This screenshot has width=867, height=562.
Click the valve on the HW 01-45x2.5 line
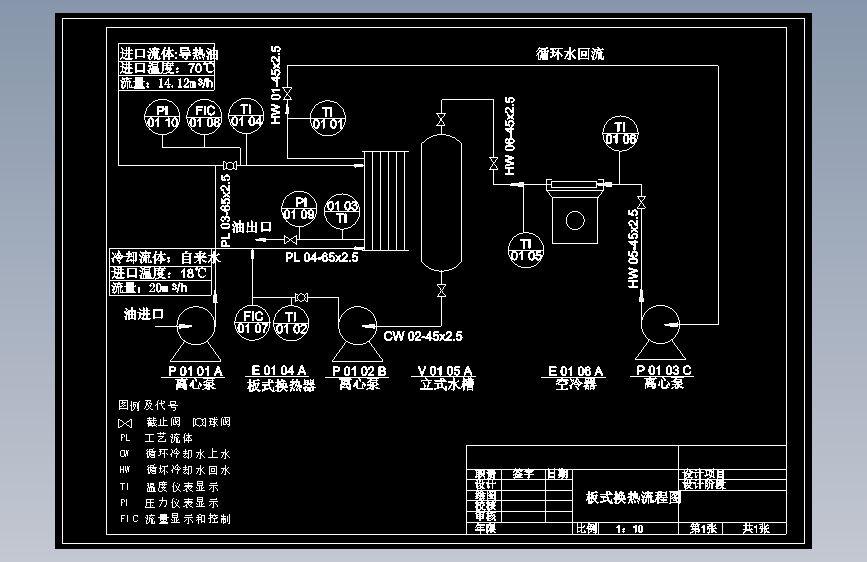[x=288, y=93]
